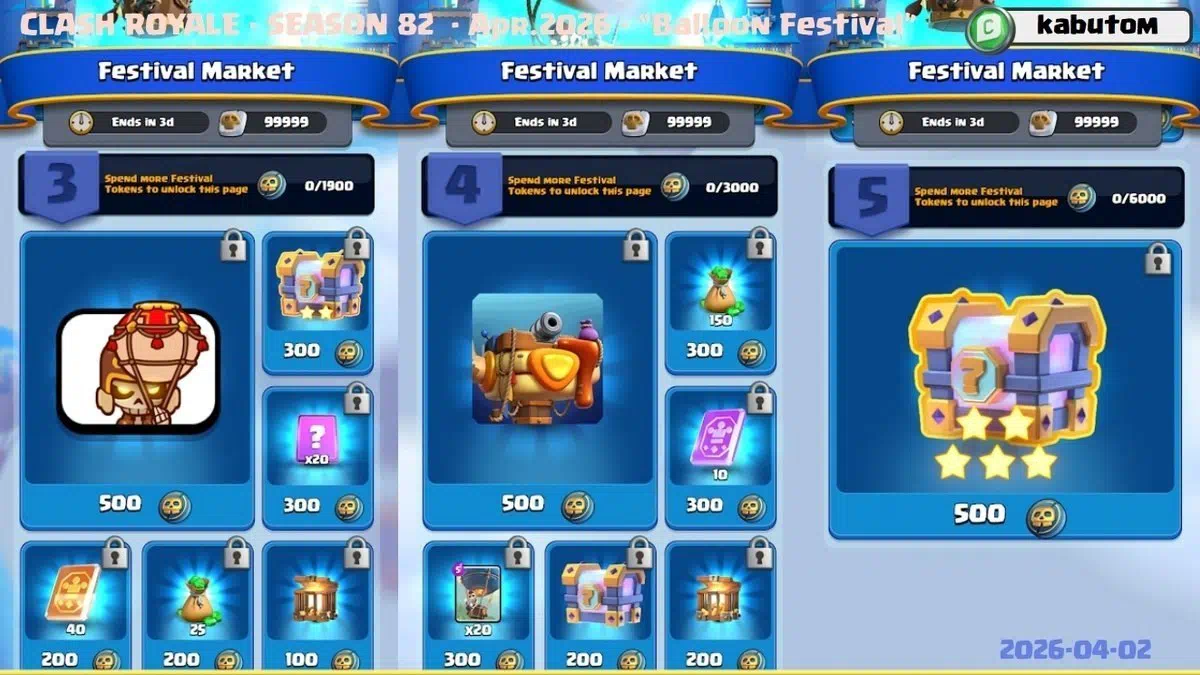Select the skeleton balloon emote item on page 3

pyautogui.click(x=137, y=381)
